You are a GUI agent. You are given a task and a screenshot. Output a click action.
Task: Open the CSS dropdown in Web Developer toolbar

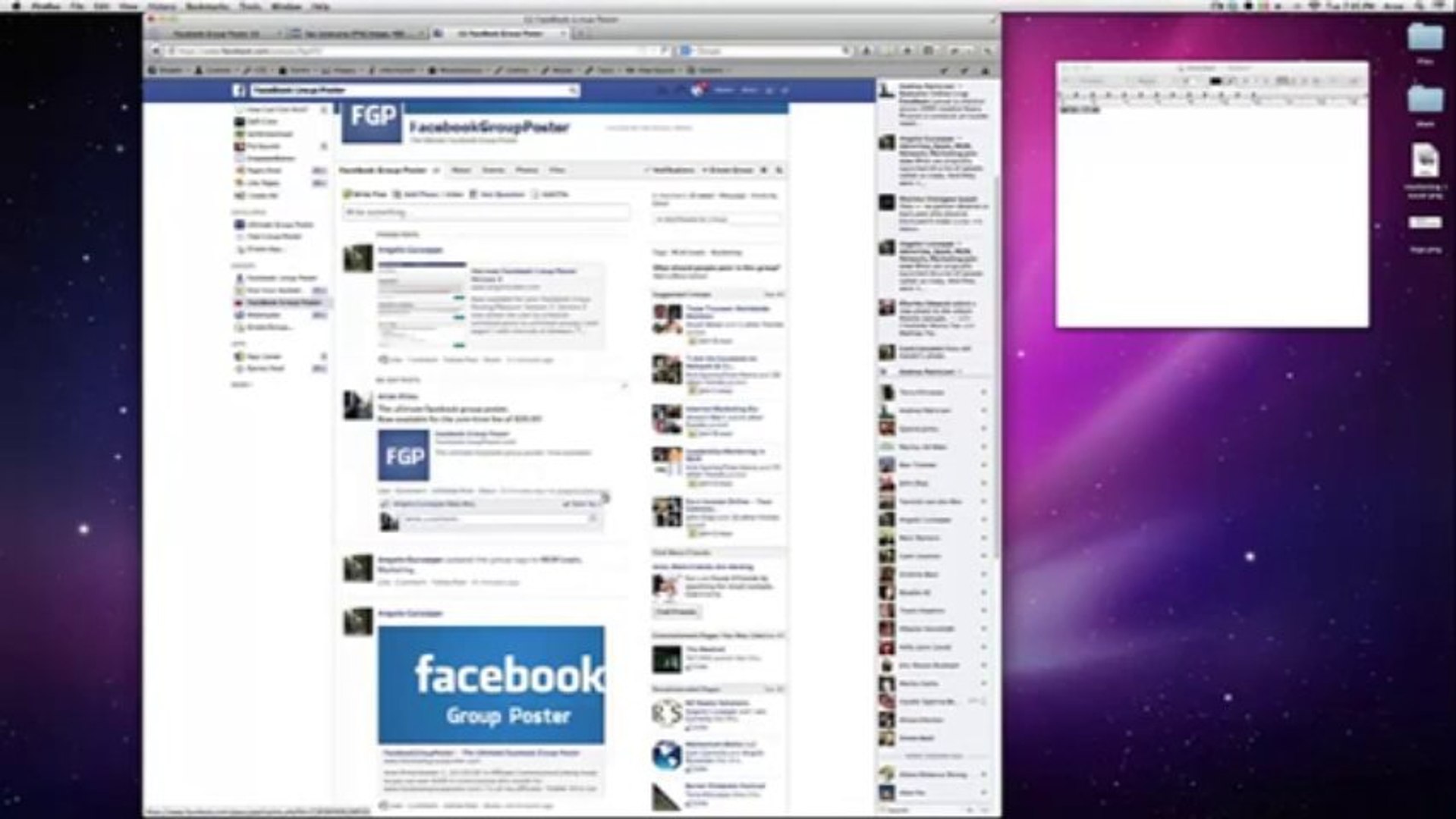coord(259,70)
